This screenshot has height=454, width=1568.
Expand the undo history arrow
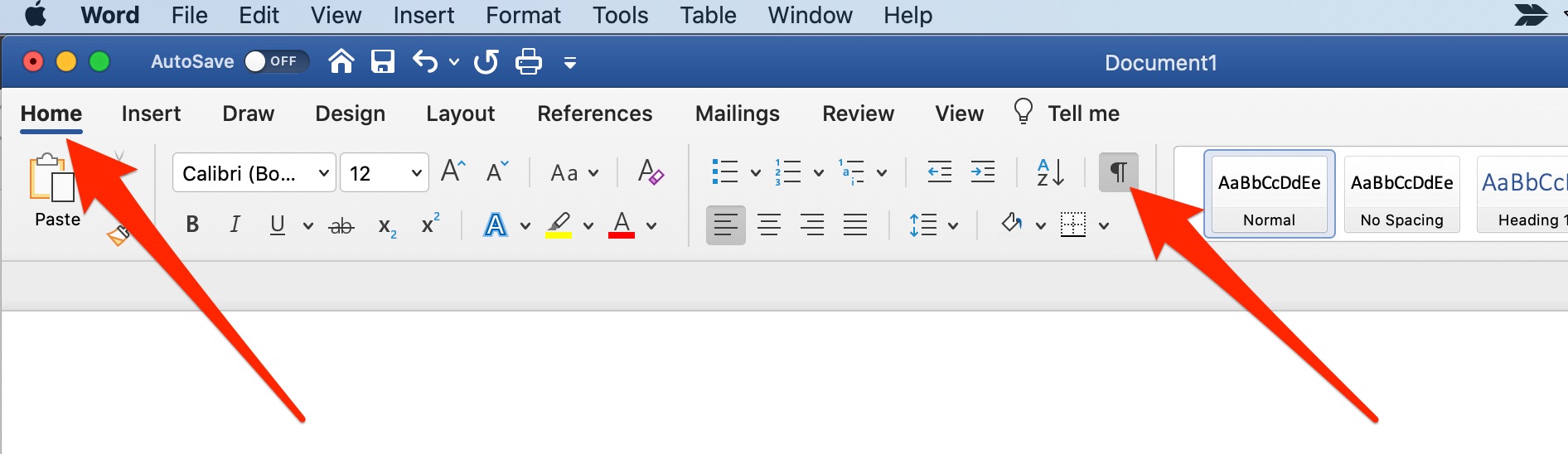453,62
